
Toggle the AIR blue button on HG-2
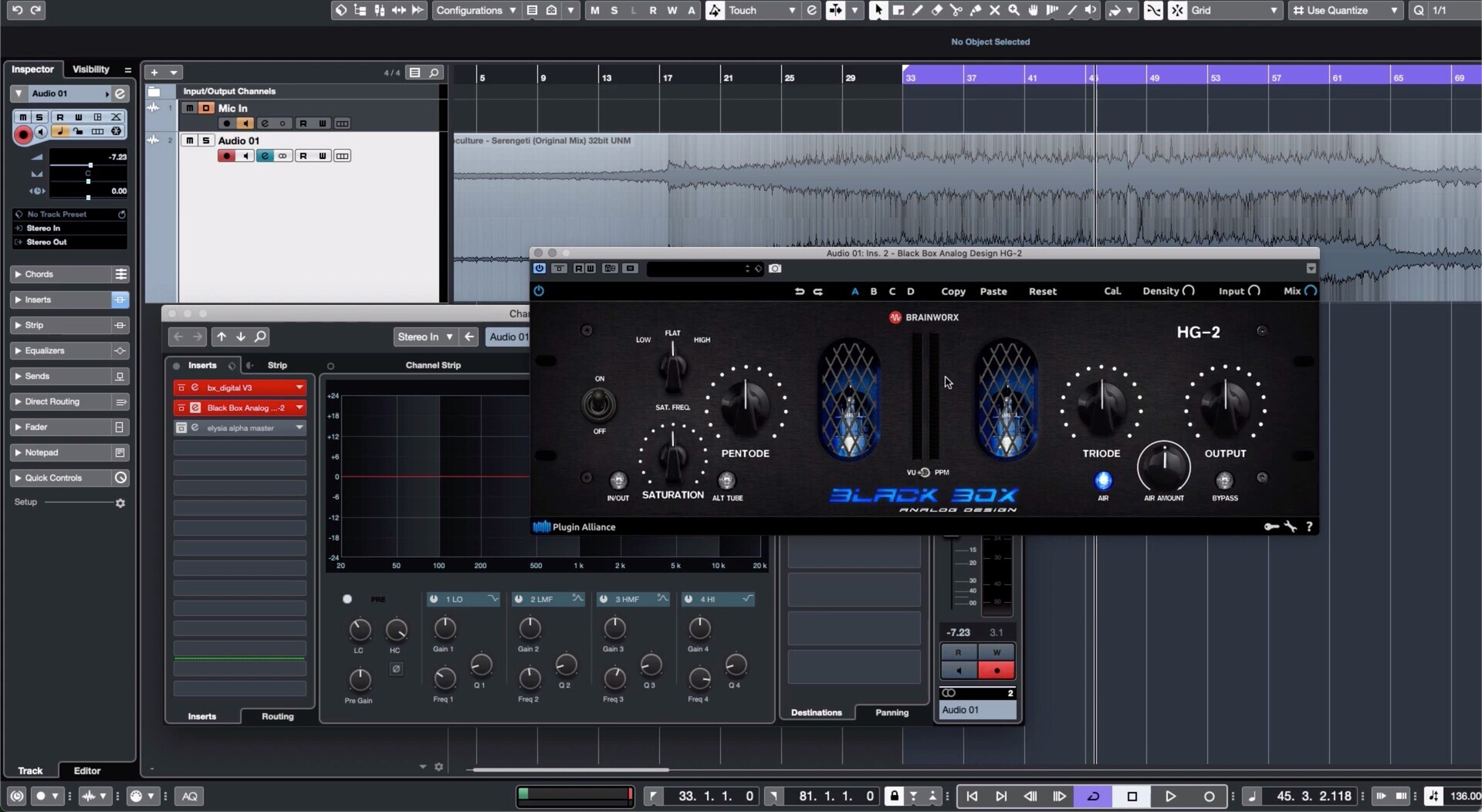pyautogui.click(x=1103, y=480)
